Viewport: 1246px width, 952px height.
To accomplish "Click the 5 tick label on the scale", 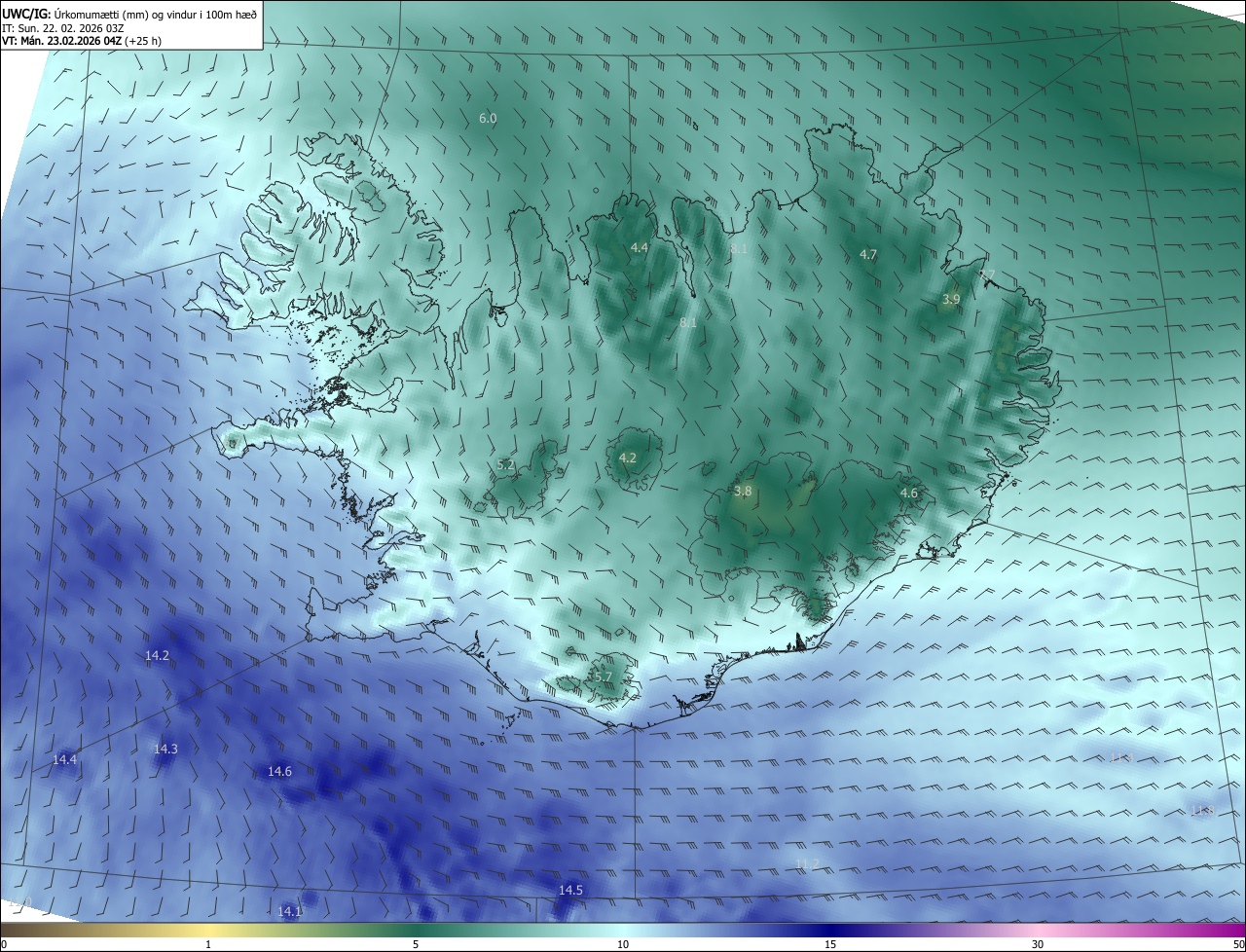I will coord(416,944).
